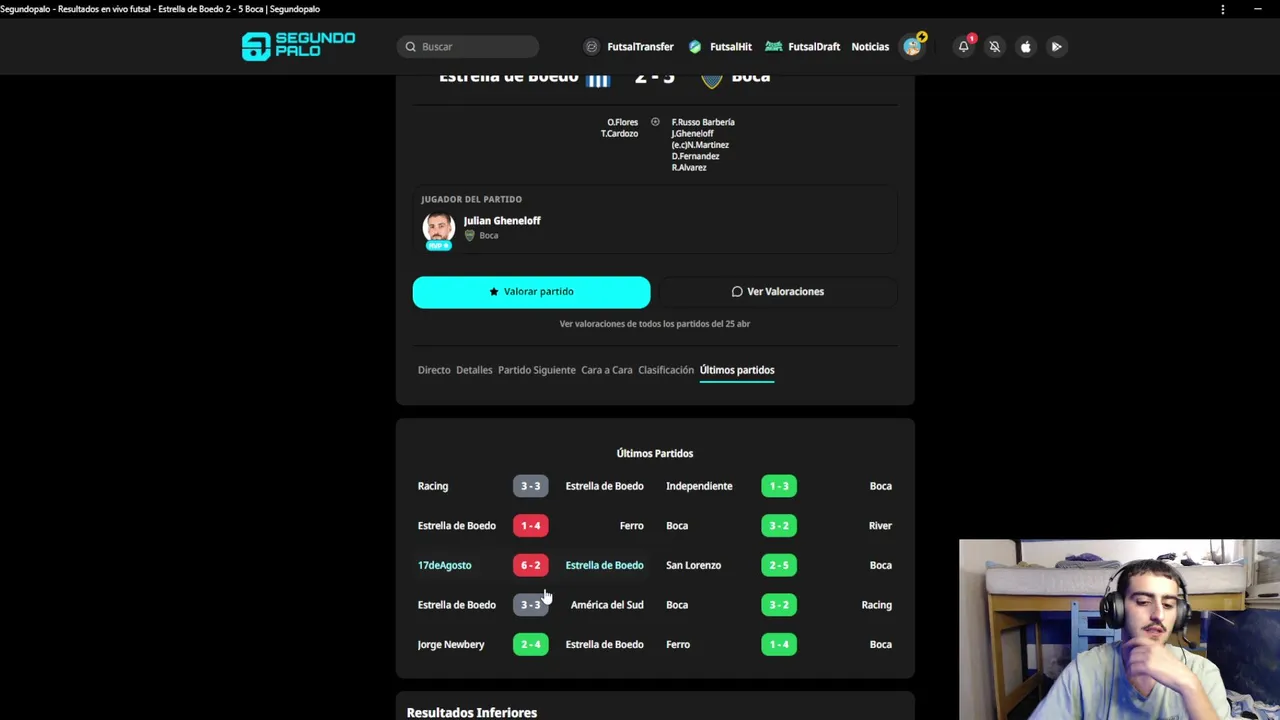Open the browser three-dot menu

click(1222, 9)
